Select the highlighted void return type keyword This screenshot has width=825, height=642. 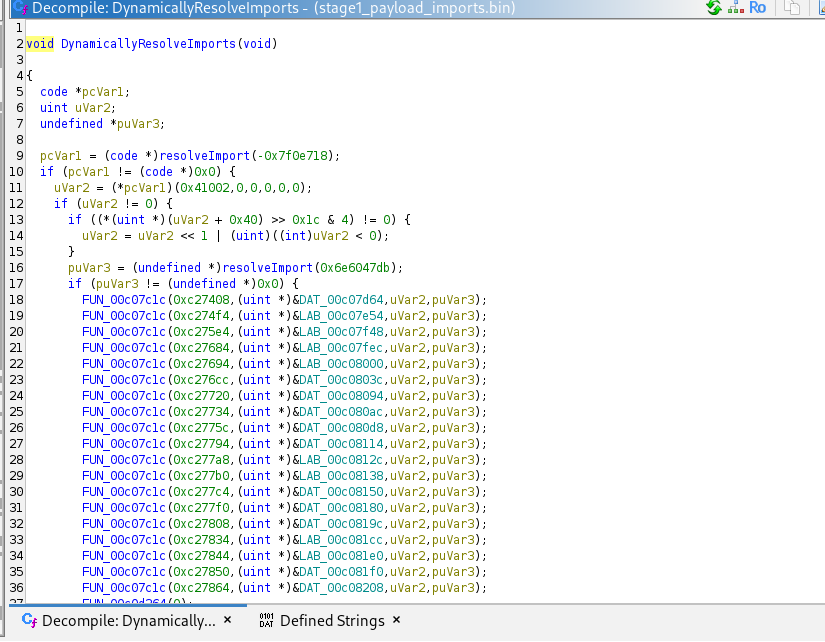pos(40,44)
